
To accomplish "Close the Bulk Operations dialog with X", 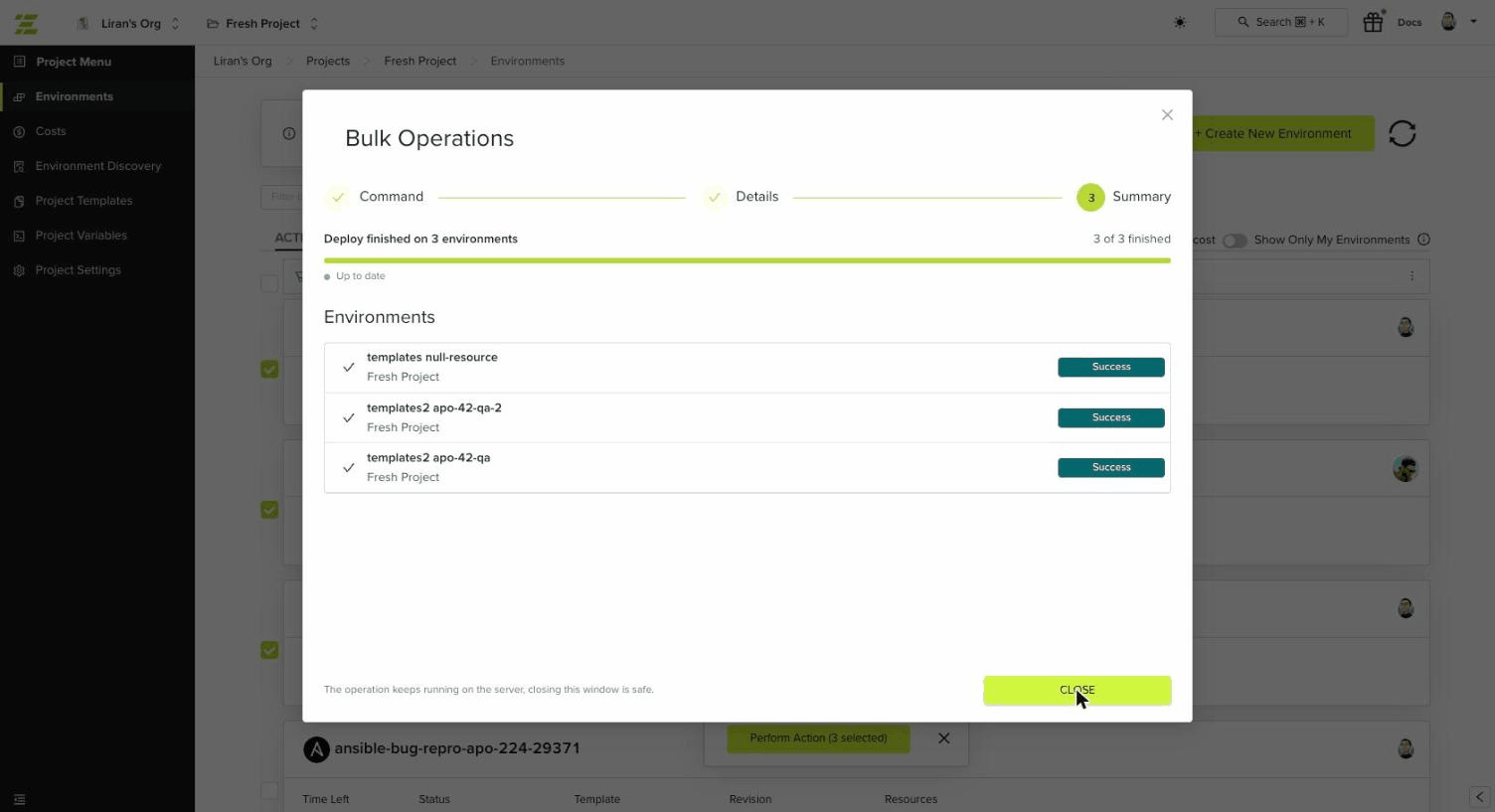I will tap(1167, 115).
